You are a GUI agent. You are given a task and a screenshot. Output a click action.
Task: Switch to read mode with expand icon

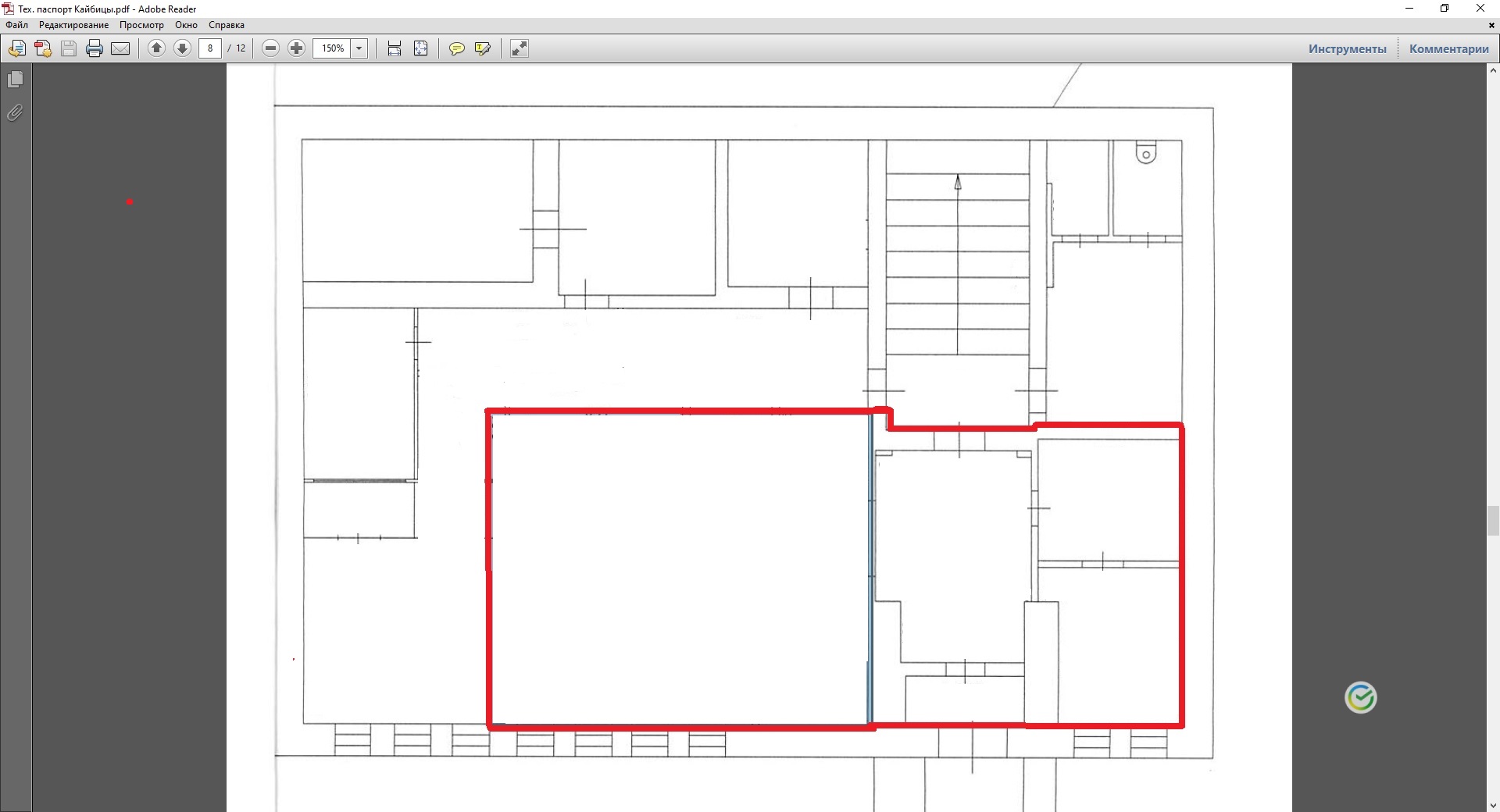[x=520, y=48]
